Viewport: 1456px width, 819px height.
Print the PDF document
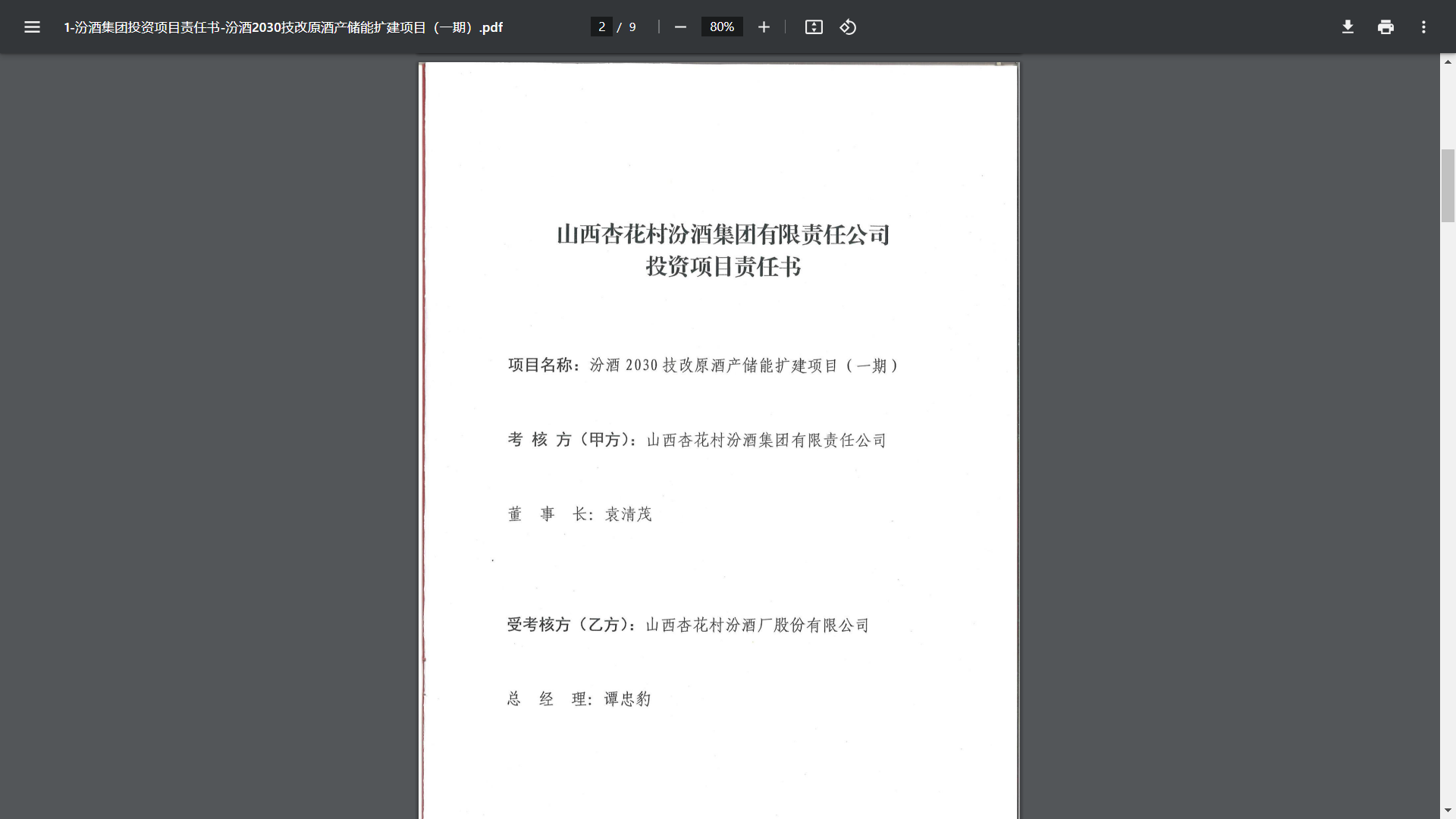point(1385,27)
